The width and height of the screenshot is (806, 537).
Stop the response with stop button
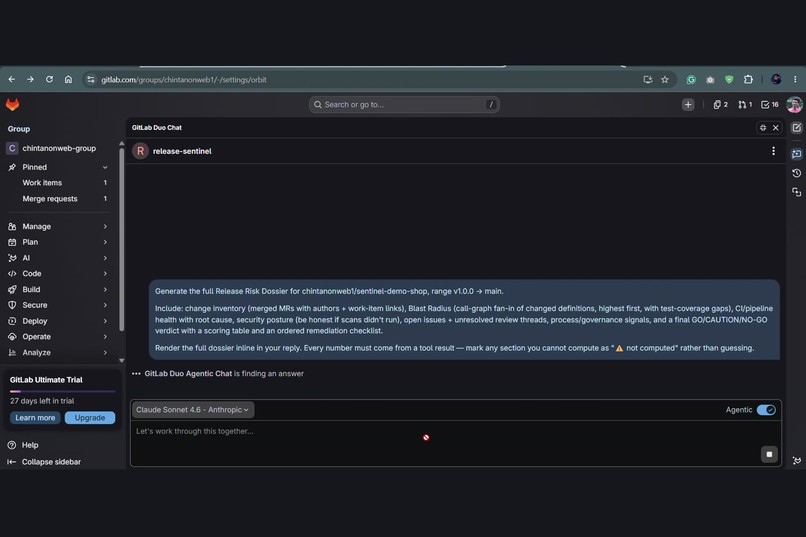[x=769, y=454]
